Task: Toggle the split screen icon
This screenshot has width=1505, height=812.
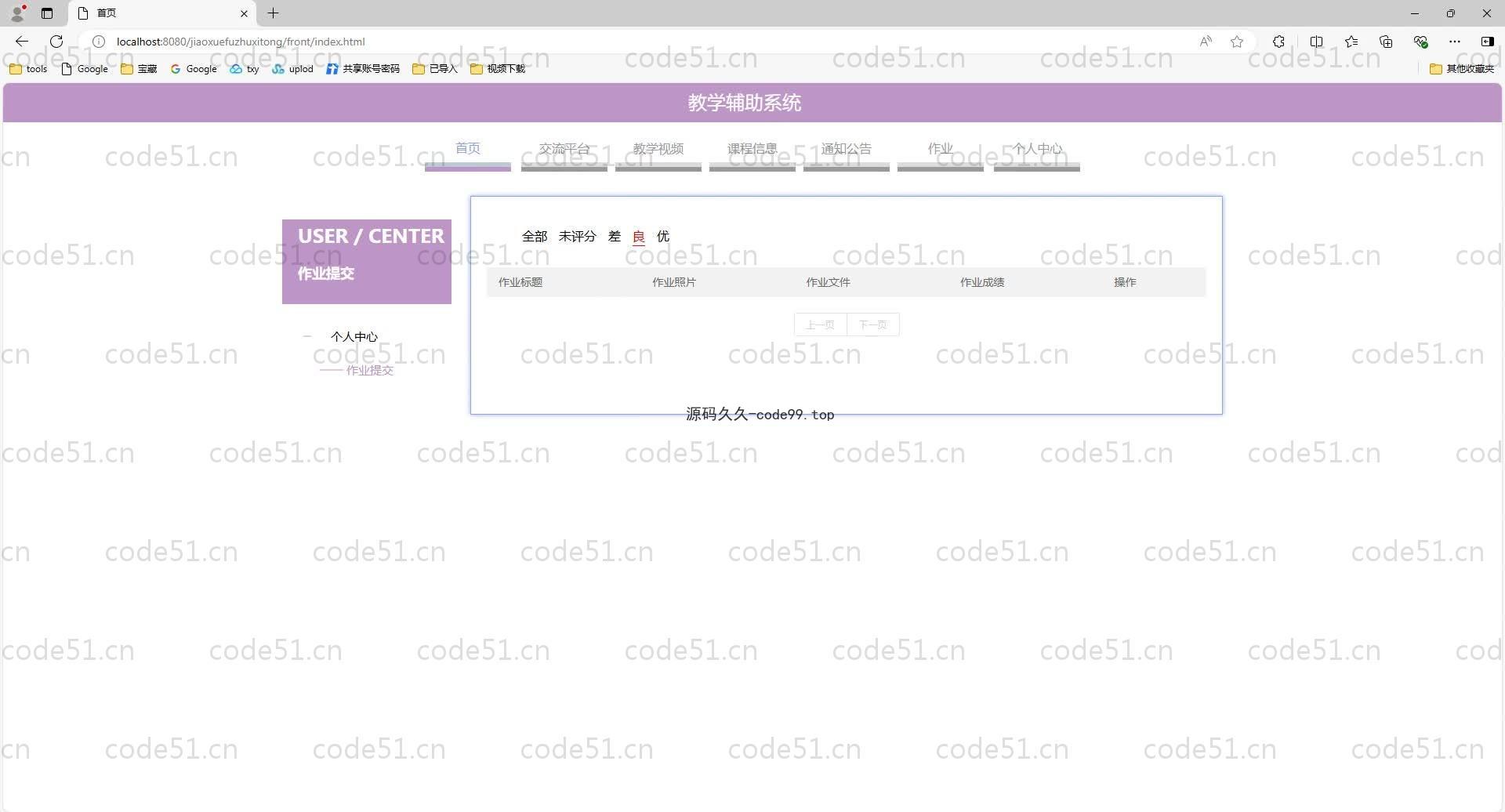Action: pos(1316,42)
